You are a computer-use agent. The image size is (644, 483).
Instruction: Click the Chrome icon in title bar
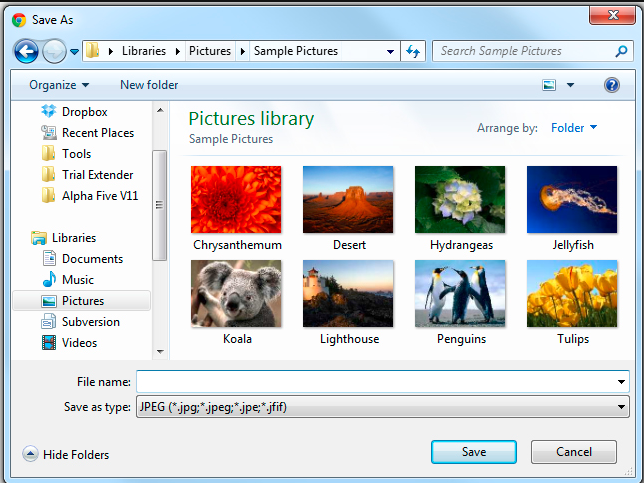coord(19,20)
